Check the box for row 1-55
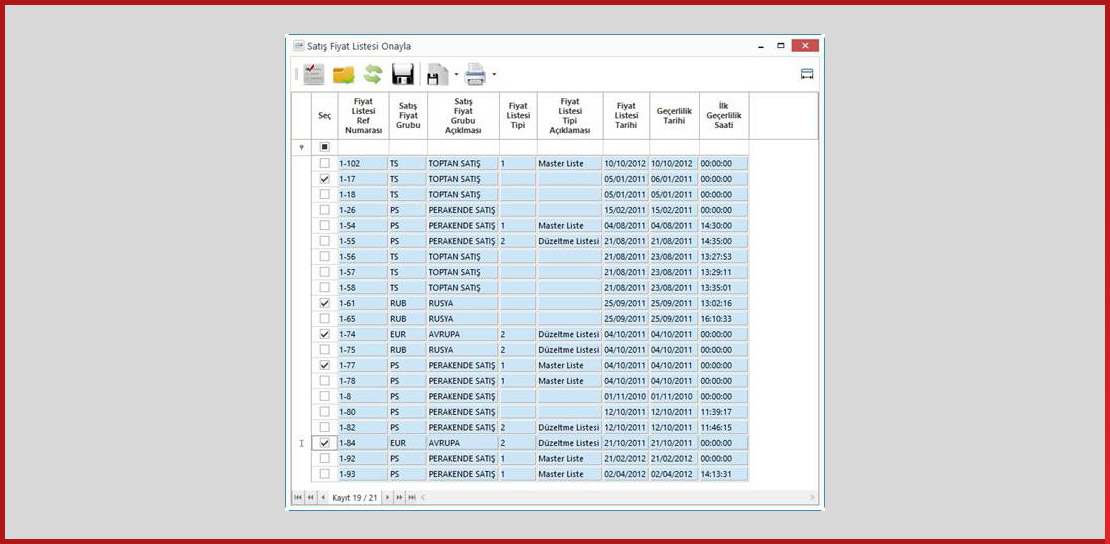 (x=324, y=241)
